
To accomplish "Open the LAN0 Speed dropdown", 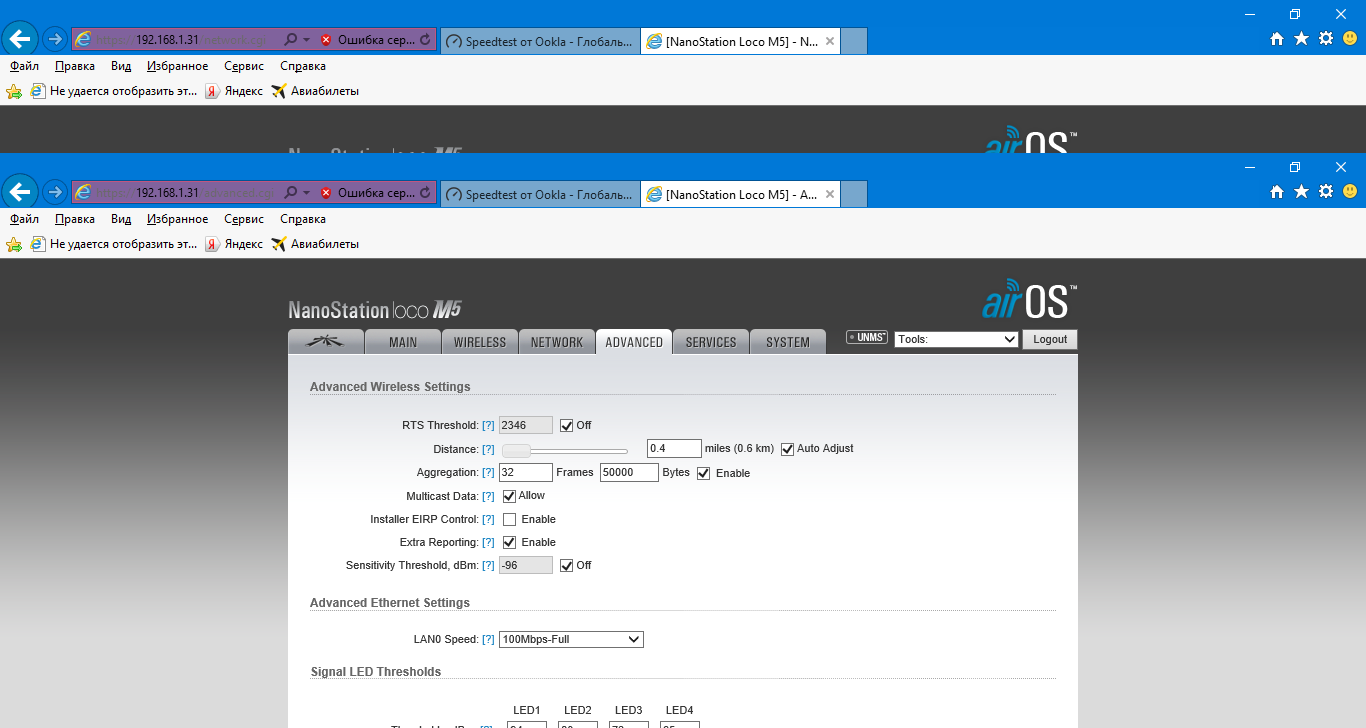I will coord(571,639).
